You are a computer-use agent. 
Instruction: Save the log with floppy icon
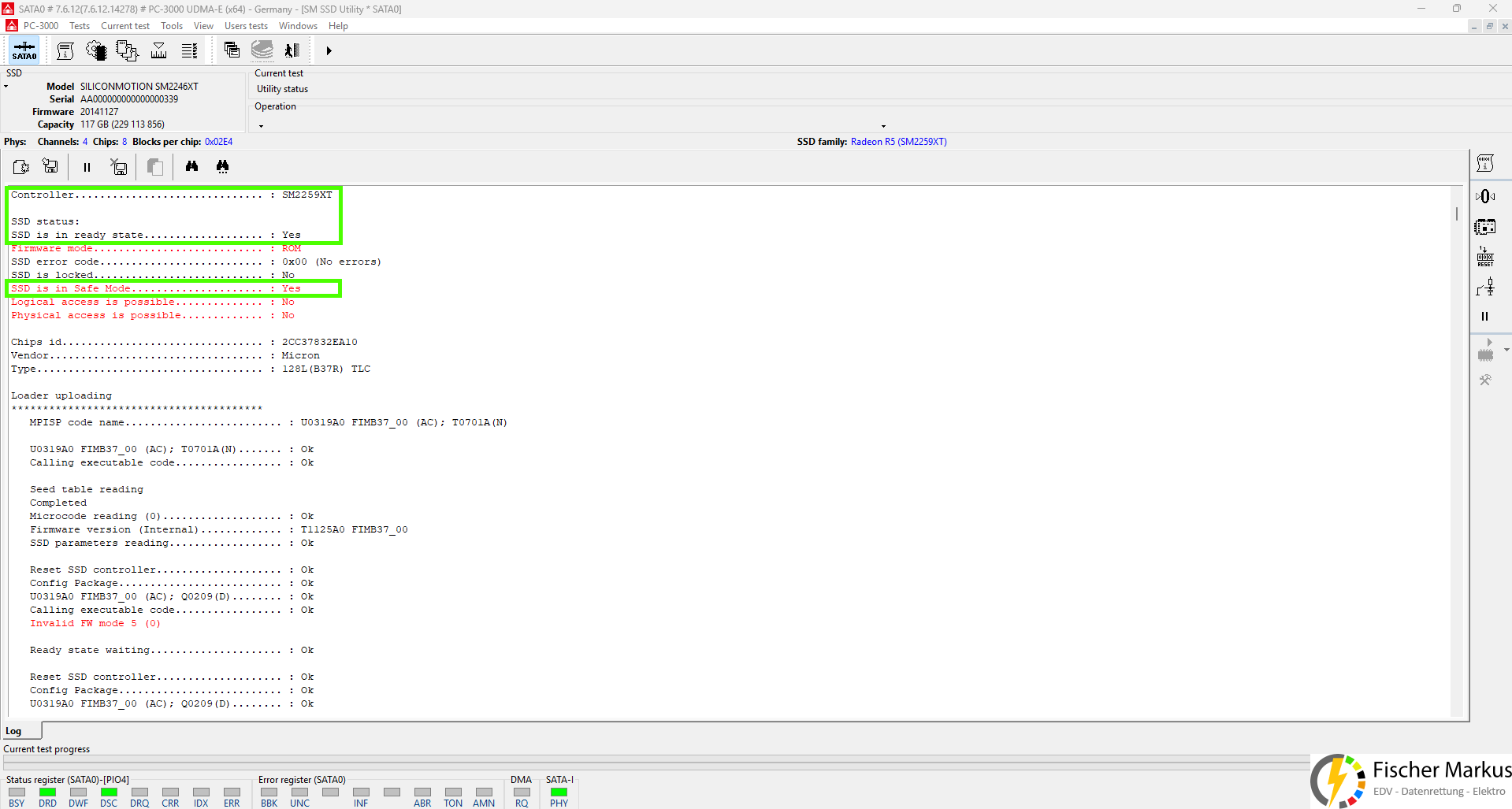click(x=50, y=166)
